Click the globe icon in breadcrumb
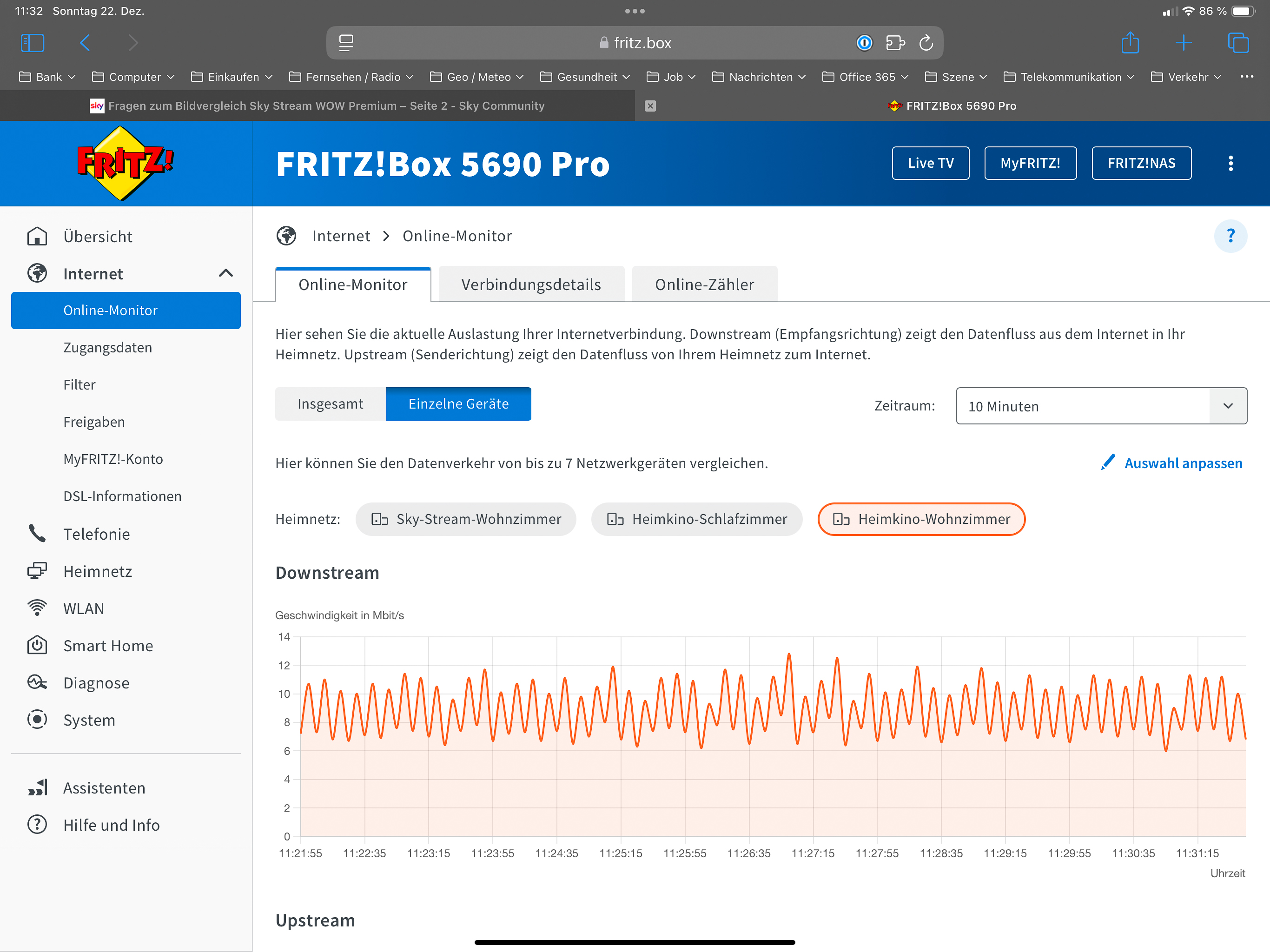This screenshot has width=1270, height=952. 286,236
